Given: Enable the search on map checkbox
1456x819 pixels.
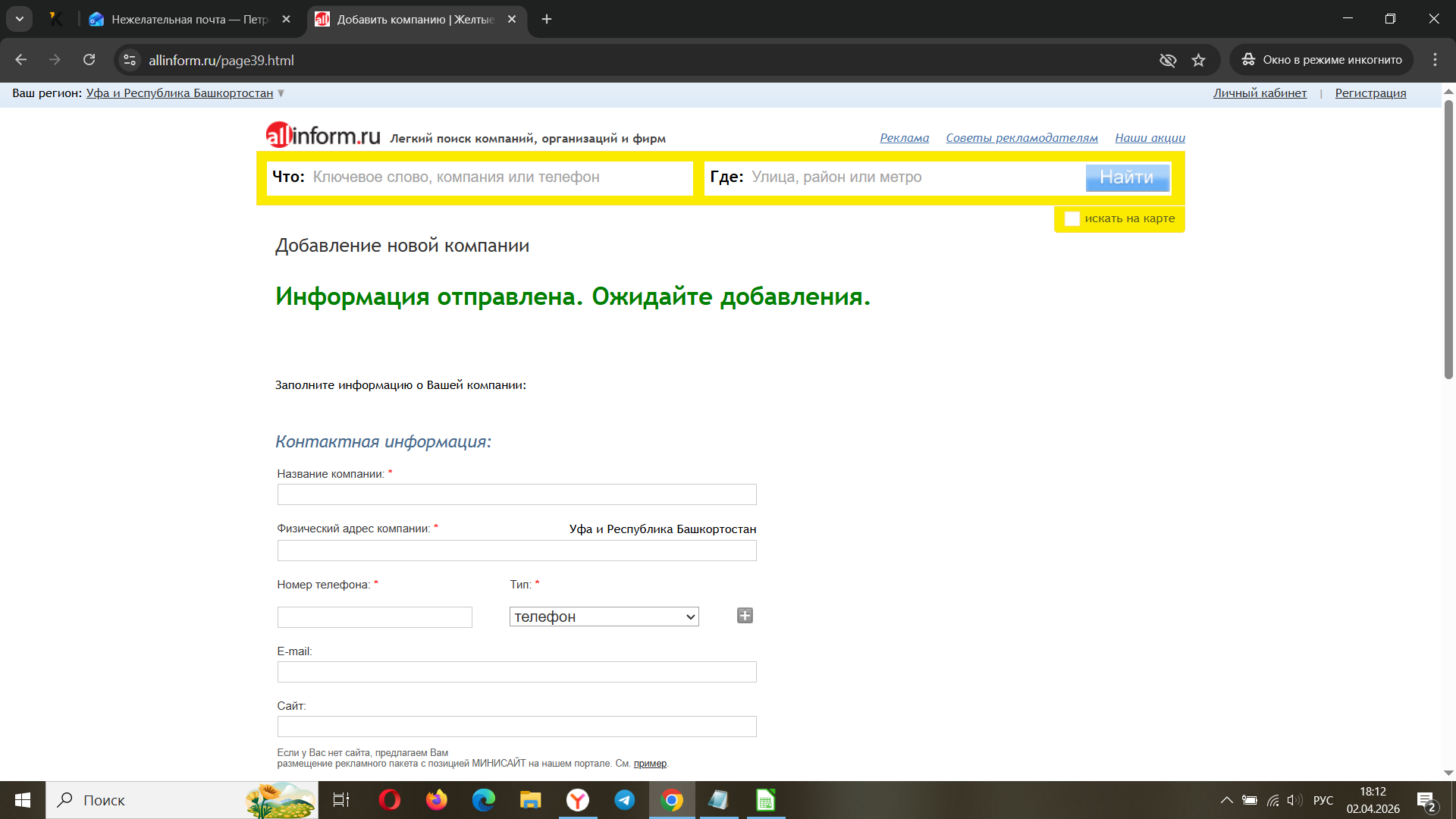Looking at the screenshot, I should (1072, 218).
